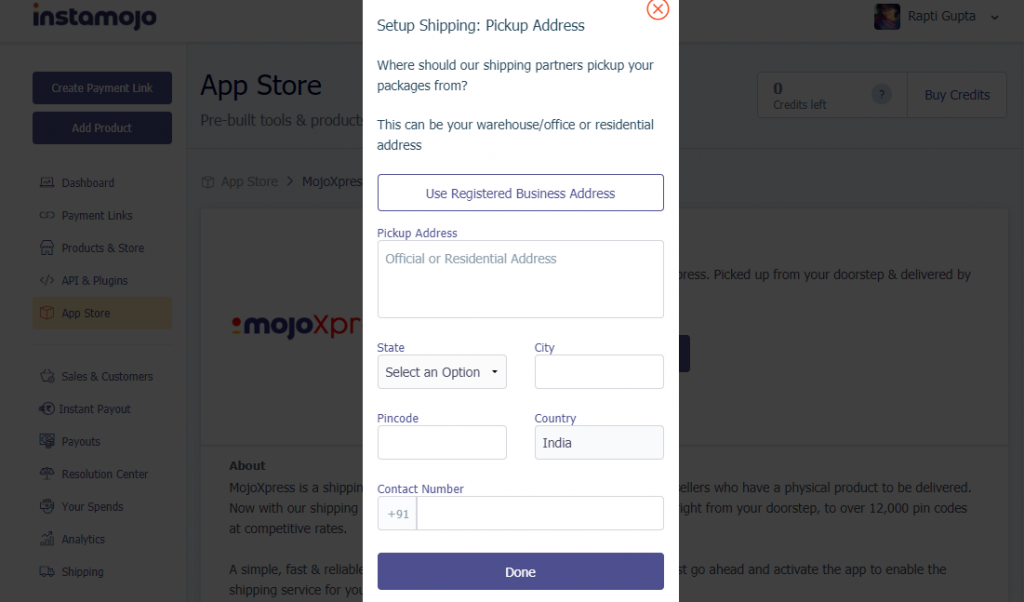
Task: Click the Products & Store shop icon
Action: click(46, 248)
